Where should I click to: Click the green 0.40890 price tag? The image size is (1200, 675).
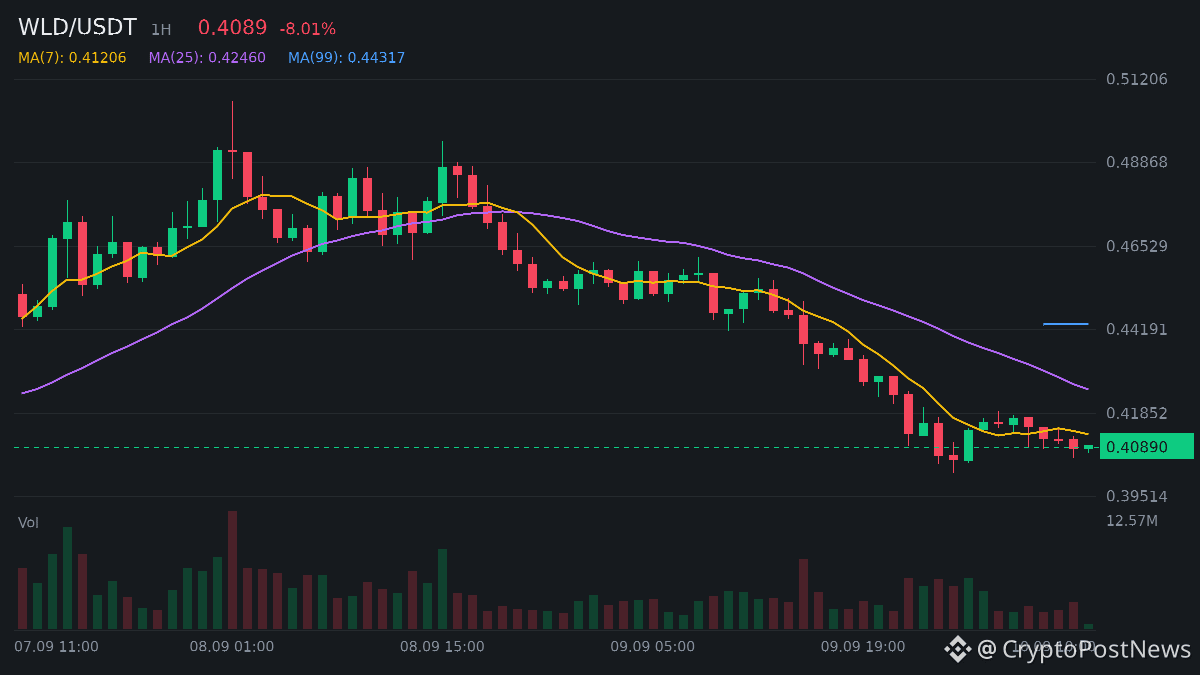pos(1146,446)
